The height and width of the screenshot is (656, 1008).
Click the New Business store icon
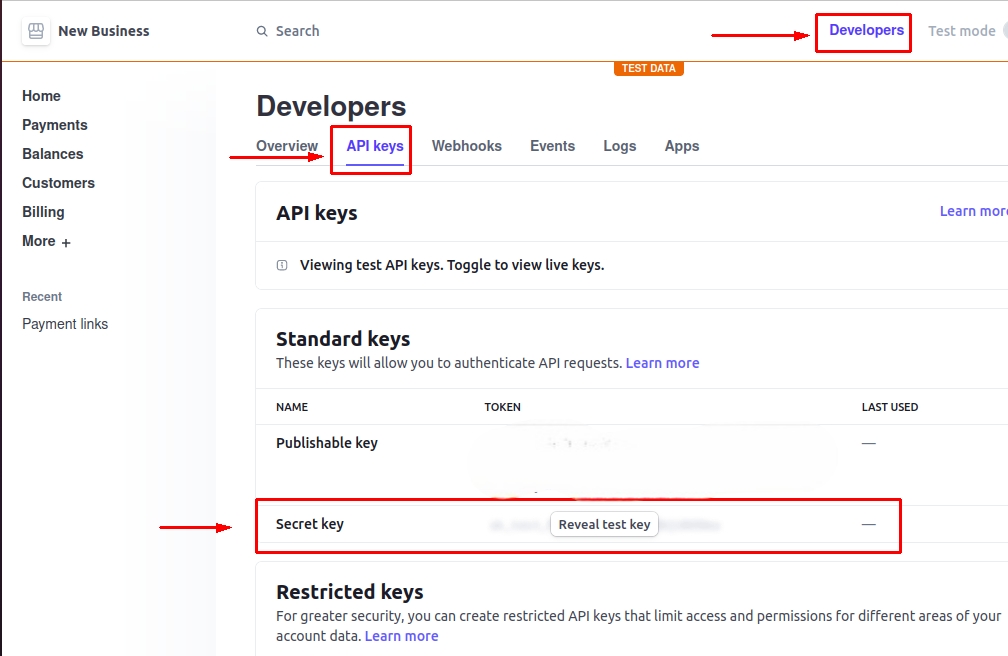[36, 31]
